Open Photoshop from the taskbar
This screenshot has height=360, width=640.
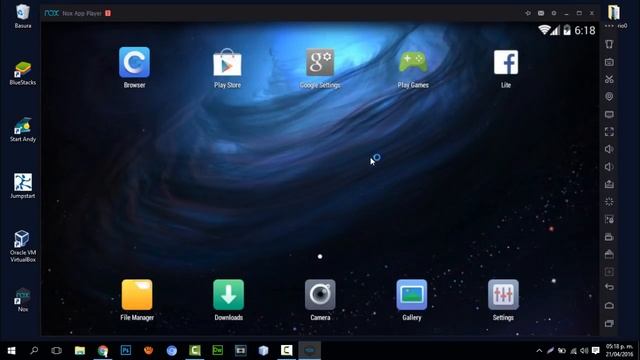click(x=126, y=350)
